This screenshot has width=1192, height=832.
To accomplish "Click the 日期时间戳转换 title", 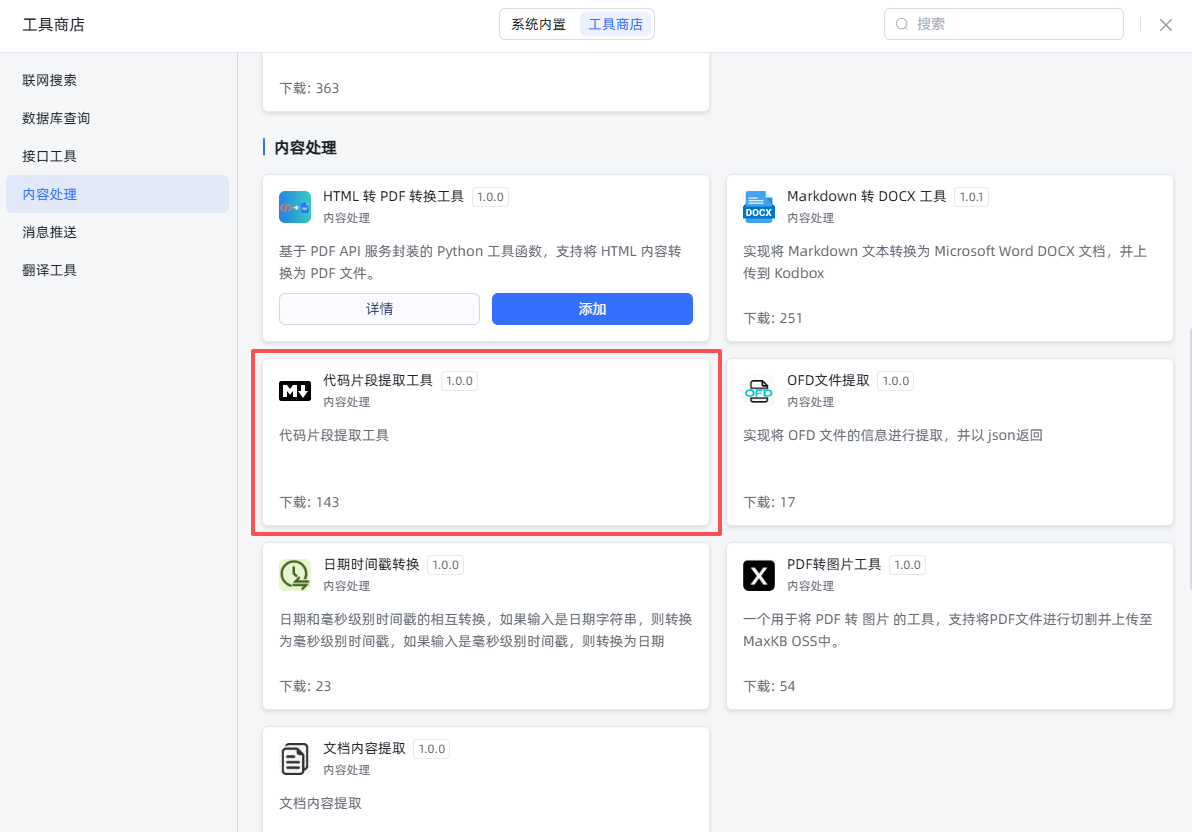I will (x=371, y=564).
